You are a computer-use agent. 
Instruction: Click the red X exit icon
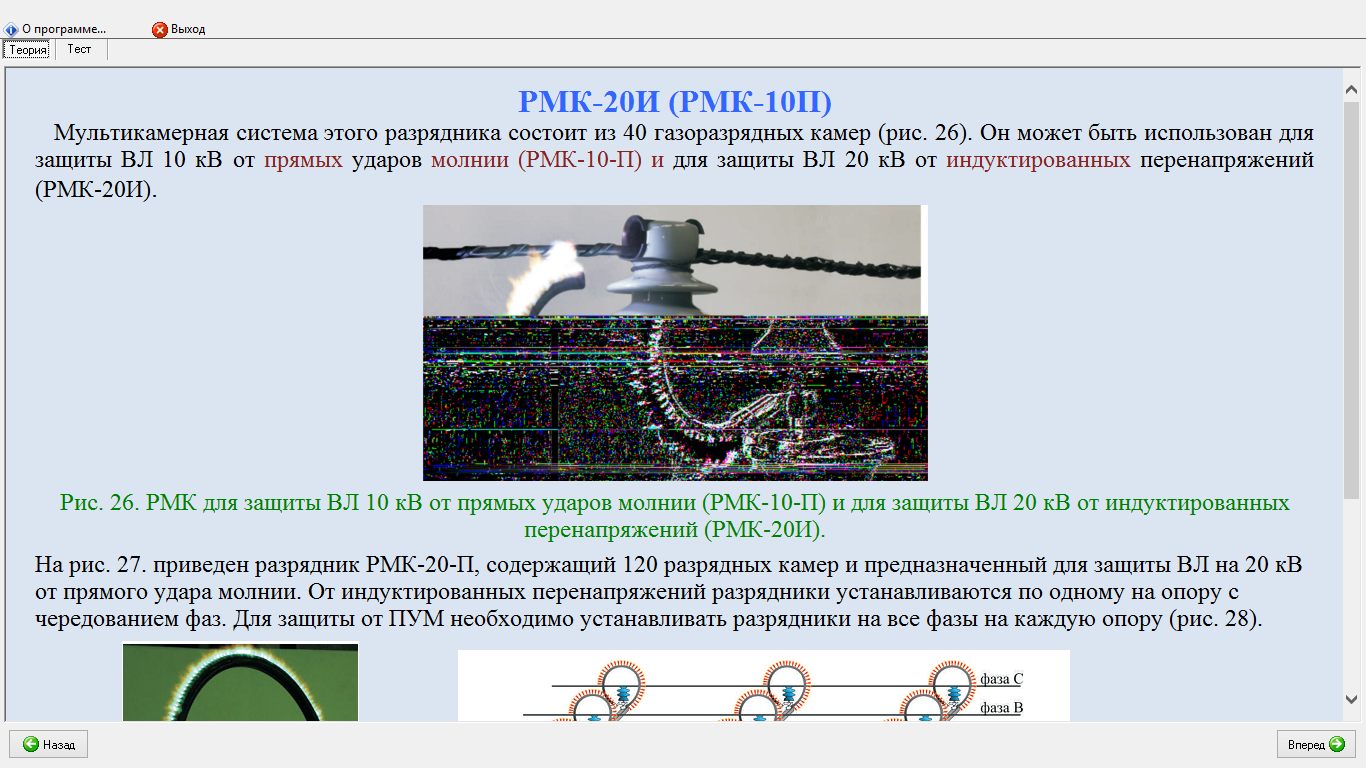(x=159, y=30)
